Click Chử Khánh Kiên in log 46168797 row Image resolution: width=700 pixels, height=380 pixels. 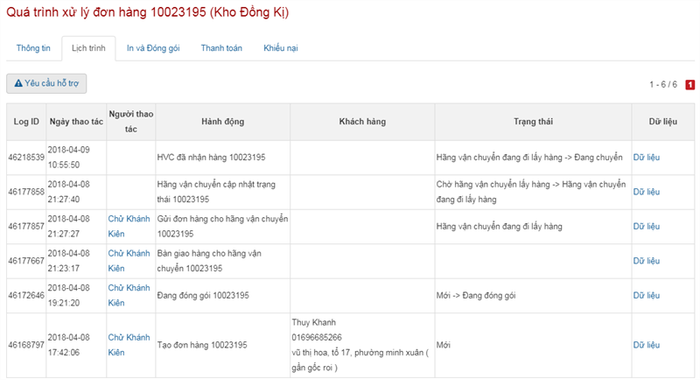[x=129, y=345]
